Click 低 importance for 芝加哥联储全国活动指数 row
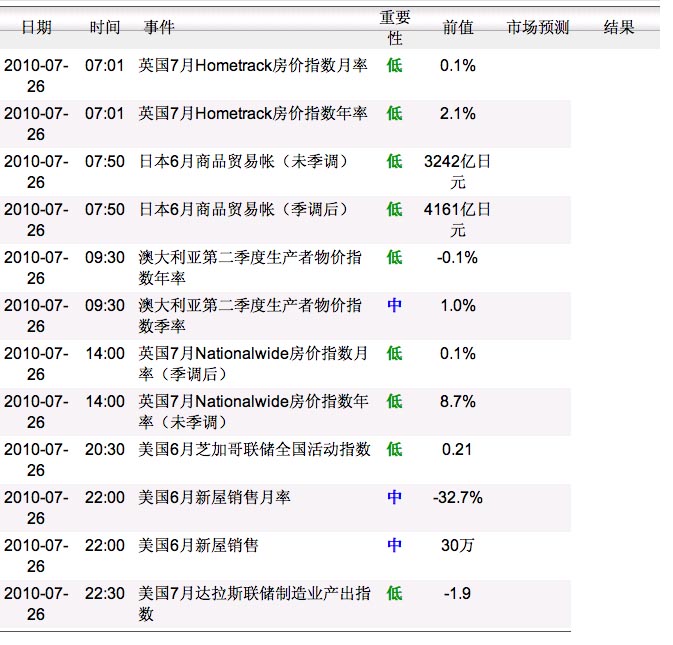 pyautogui.click(x=394, y=450)
